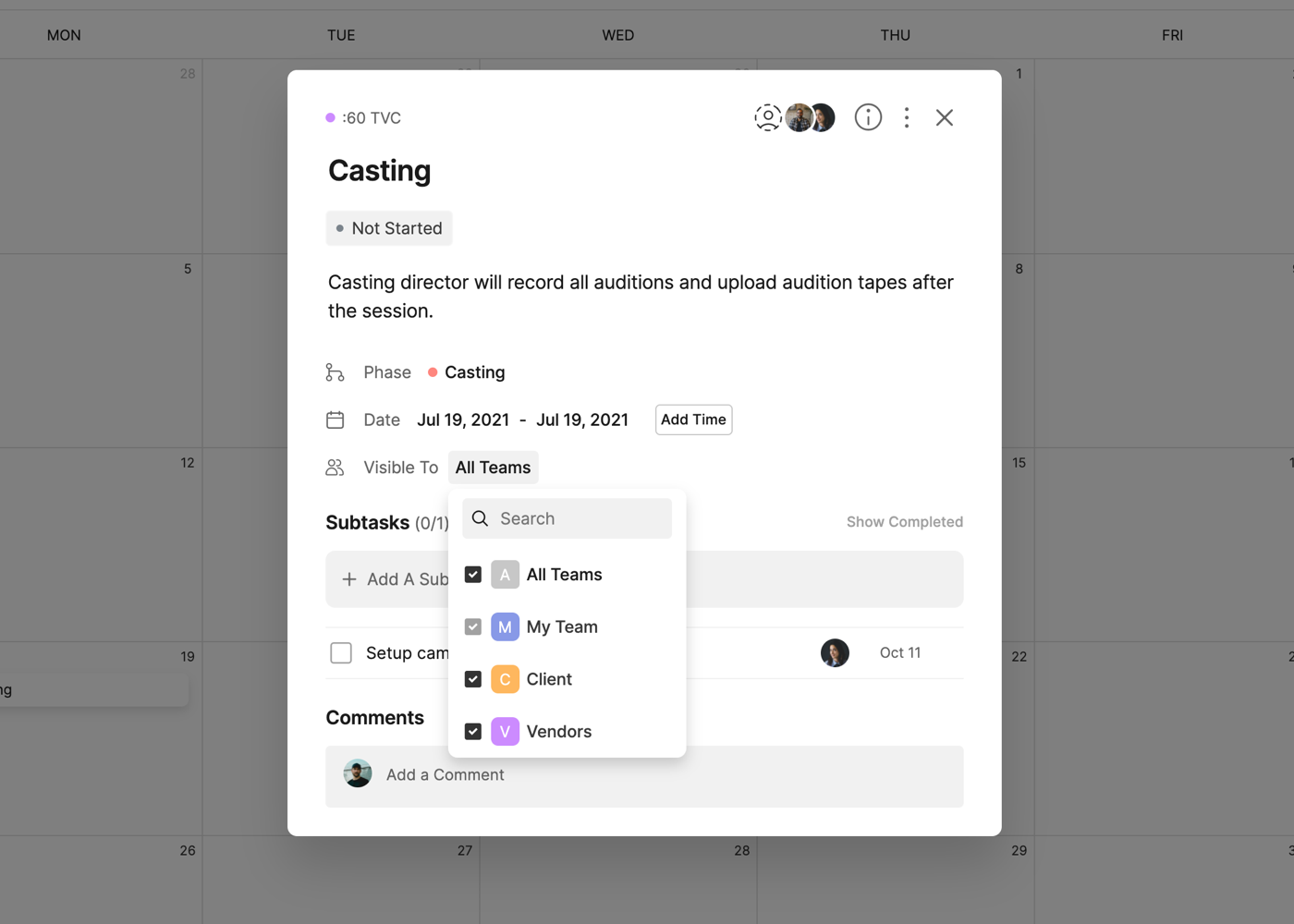This screenshot has height=924, width=1294.
Task: Click the orange Client team icon
Action: click(x=505, y=679)
